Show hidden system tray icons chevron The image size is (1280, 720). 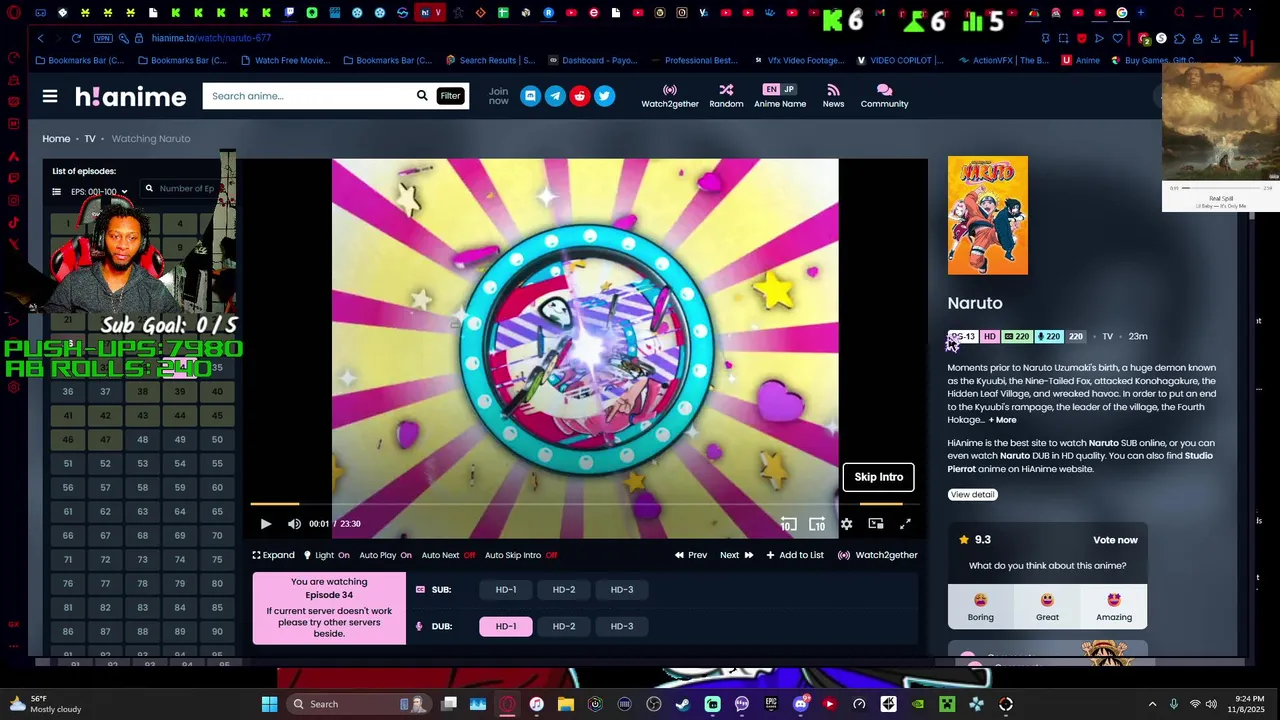point(1152,704)
